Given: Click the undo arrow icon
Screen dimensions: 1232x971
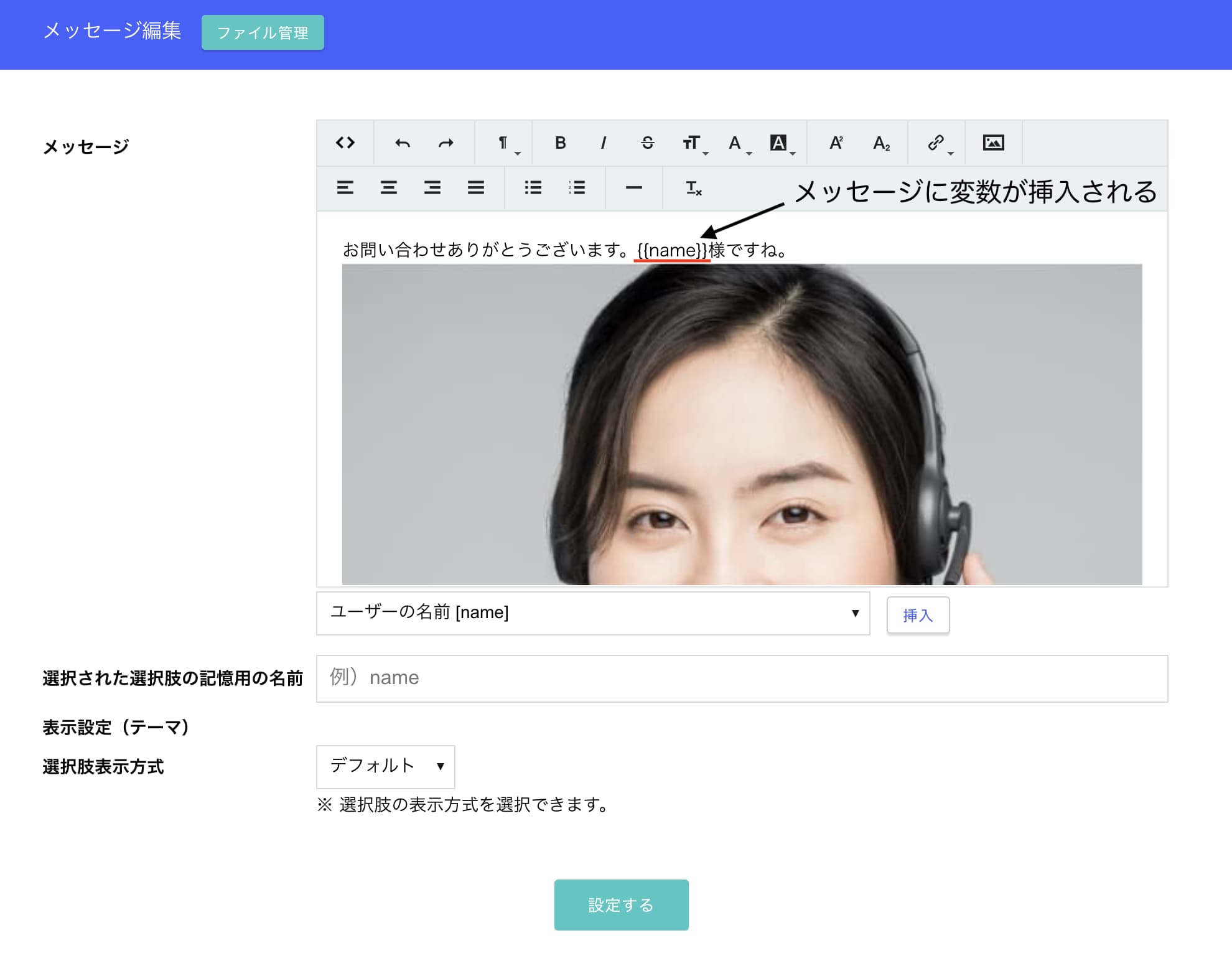Looking at the screenshot, I should pyautogui.click(x=403, y=143).
